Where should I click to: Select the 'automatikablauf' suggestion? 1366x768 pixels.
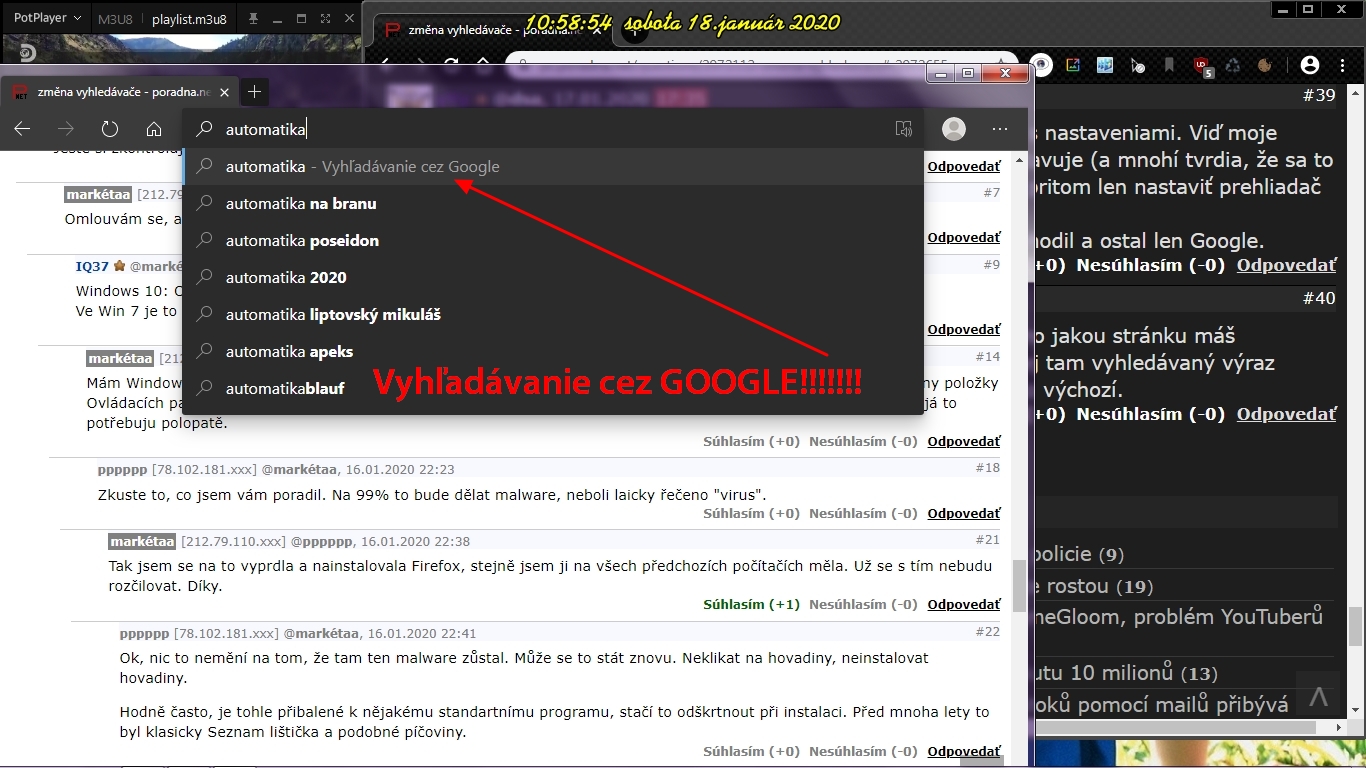pos(553,389)
